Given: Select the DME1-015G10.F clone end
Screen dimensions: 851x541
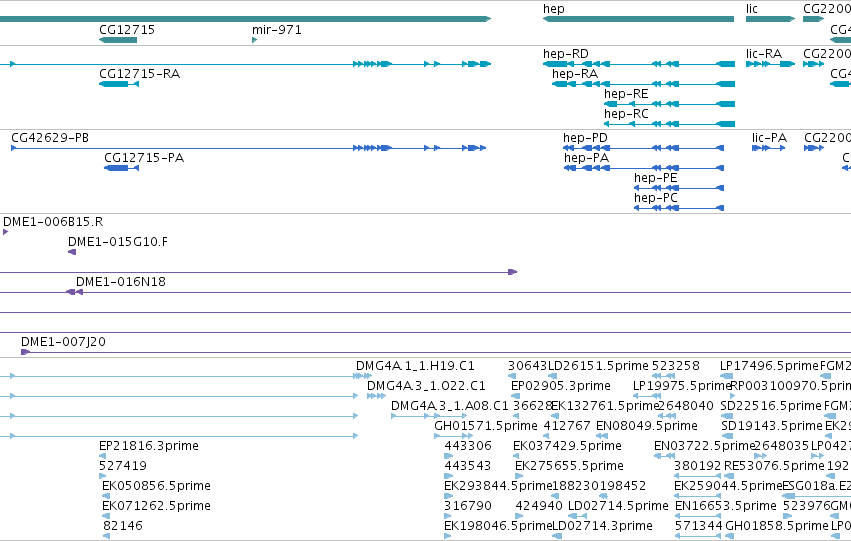Looking at the screenshot, I should click(x=72, y=252).
